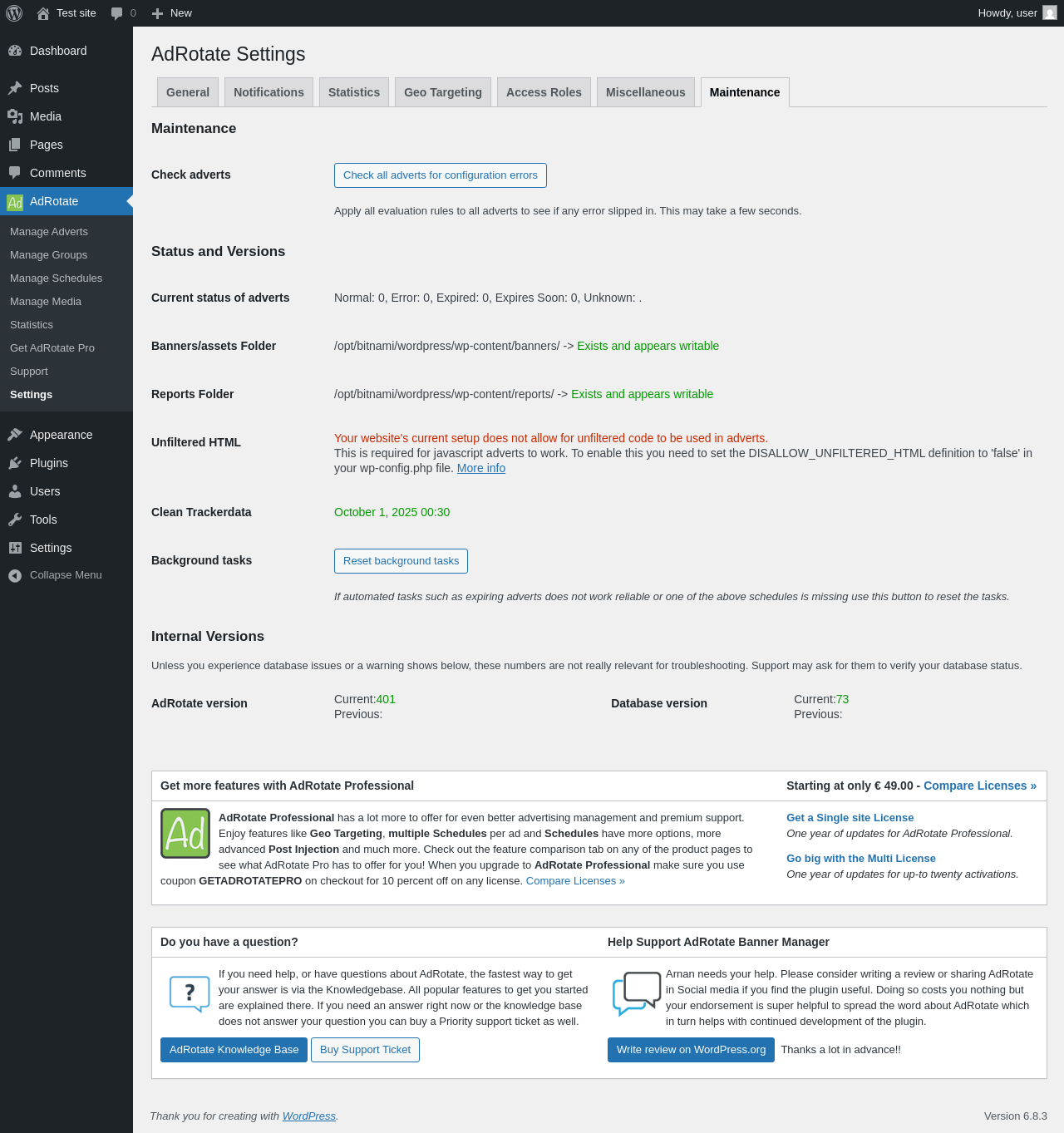The width and height of the screenshot is (1064, 1133).
Task: Follow the More info link
Action: click(481, 468)
